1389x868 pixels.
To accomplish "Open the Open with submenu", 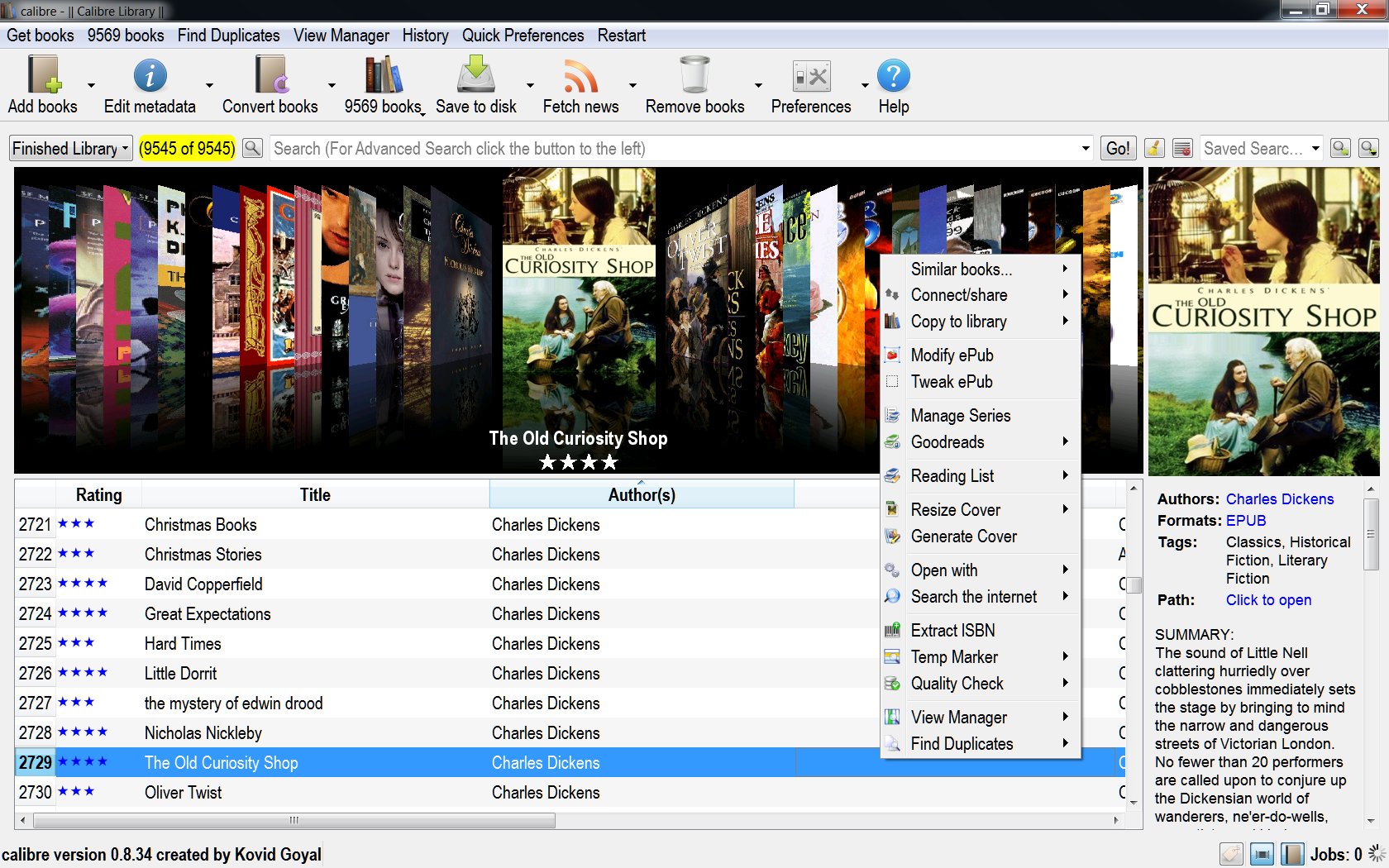I will (x=981, y=570).
